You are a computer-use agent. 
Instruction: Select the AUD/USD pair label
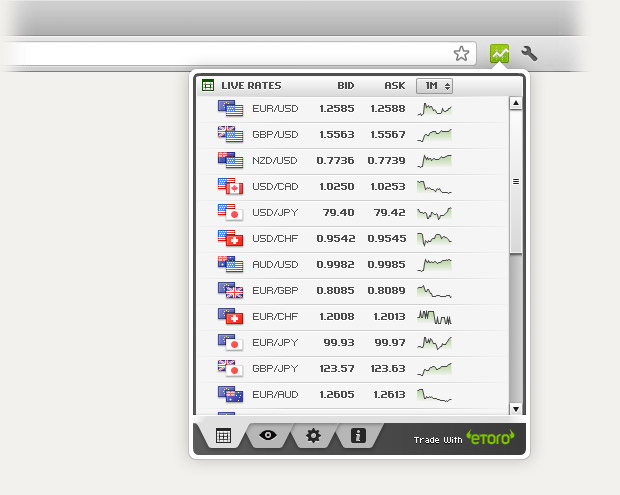275,265
